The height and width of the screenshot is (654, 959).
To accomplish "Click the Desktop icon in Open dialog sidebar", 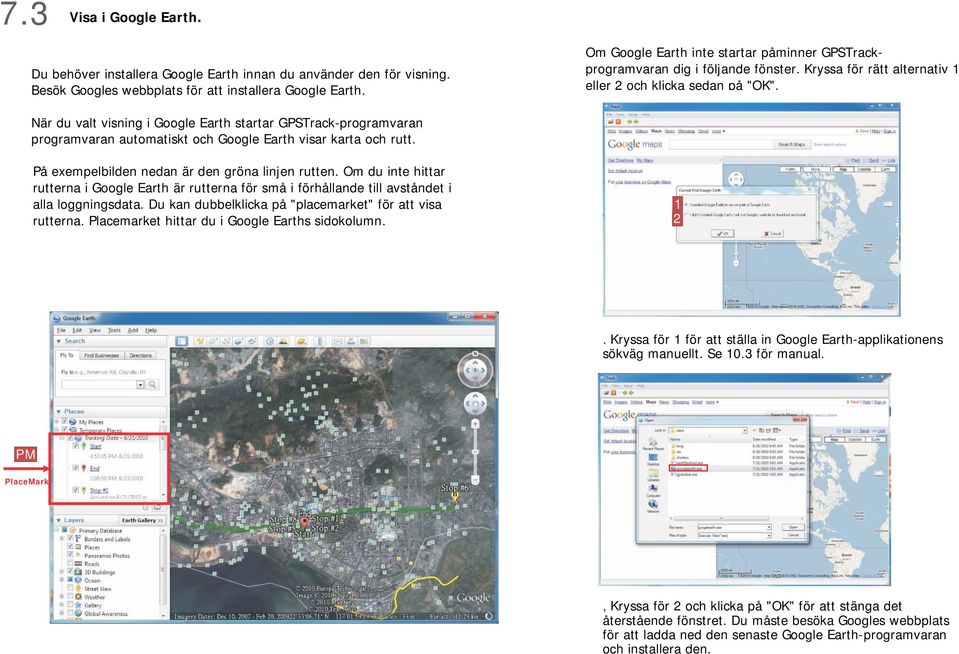I will pyautogui.click(x=653, y=458).
